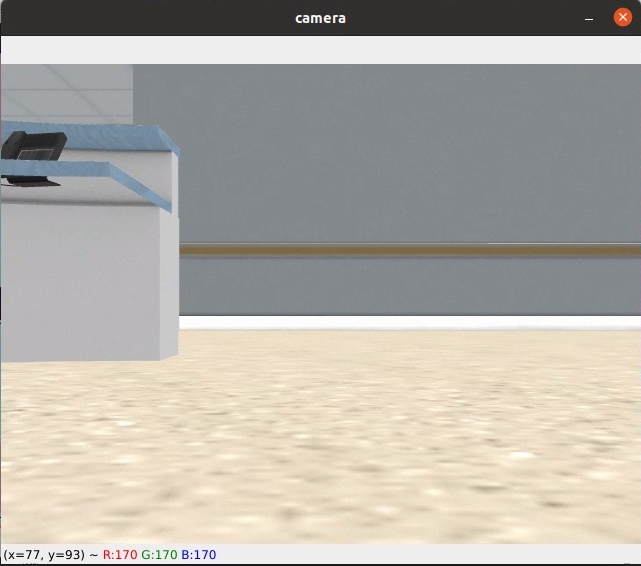Image resolution: width=641 pixels, height=566 pixels.
Task: Click the B:170 blue value in status bar
Action: point(198,555)
